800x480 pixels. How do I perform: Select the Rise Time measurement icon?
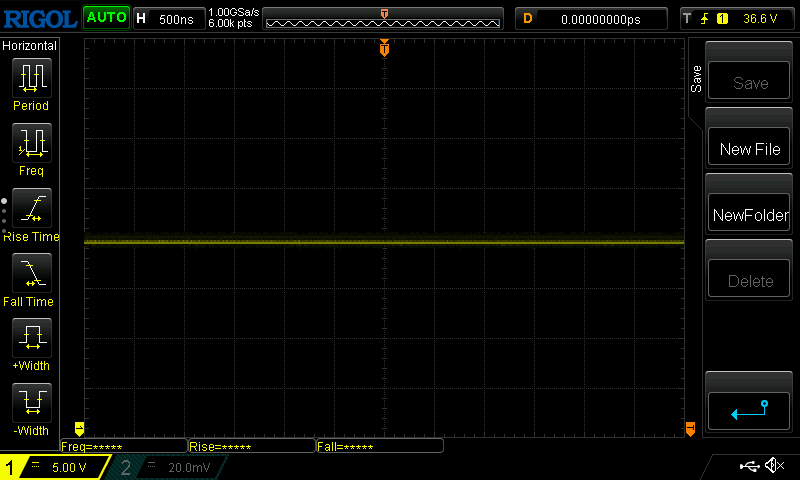32,208
